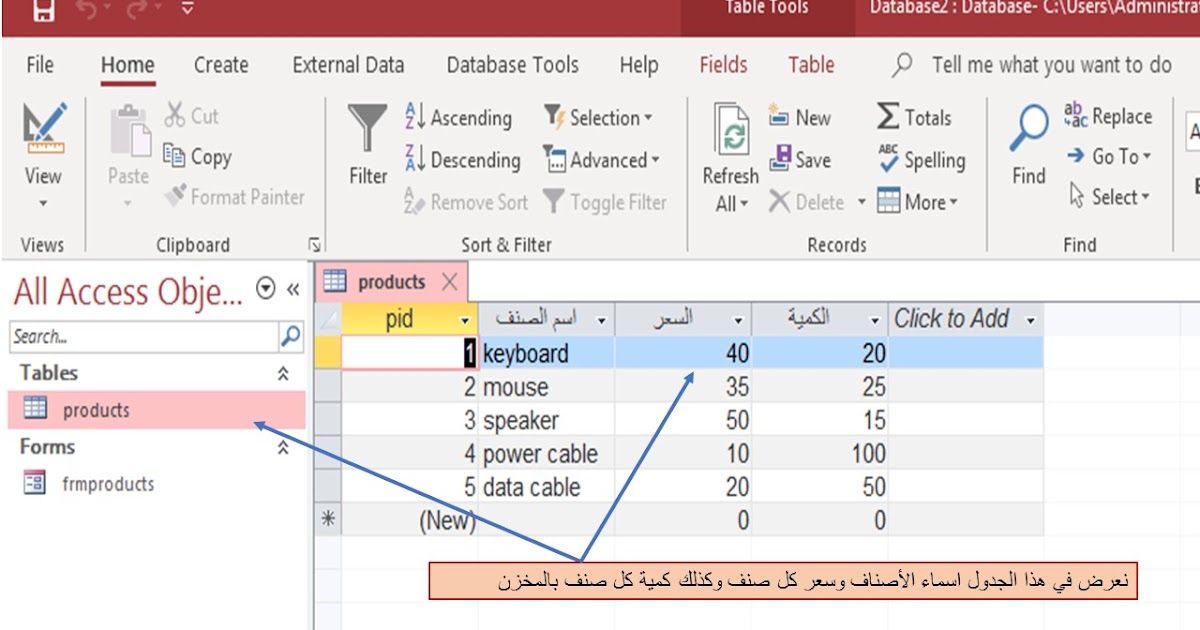Switch to the Create ribbon tab
The height and width of the screenshot is (630, 1200).
(219, 65)
